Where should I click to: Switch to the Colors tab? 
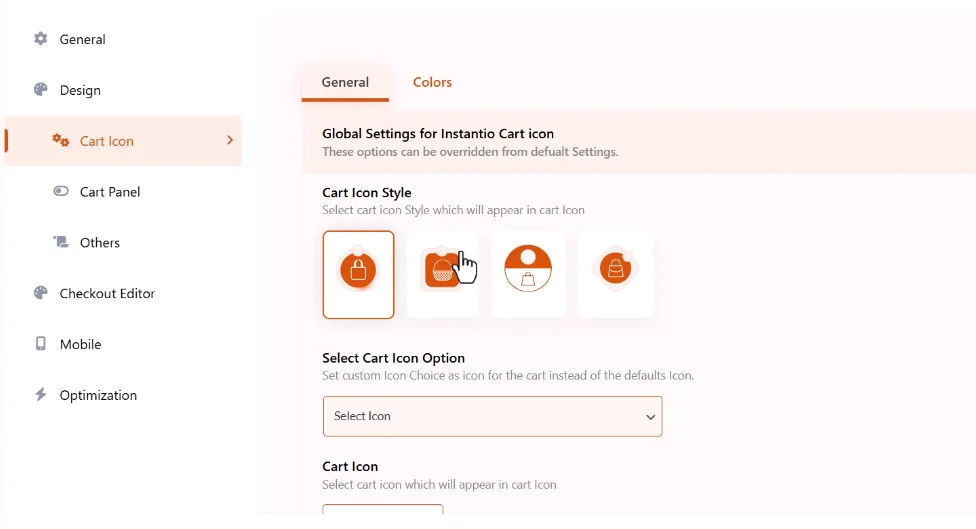point(432,82)
